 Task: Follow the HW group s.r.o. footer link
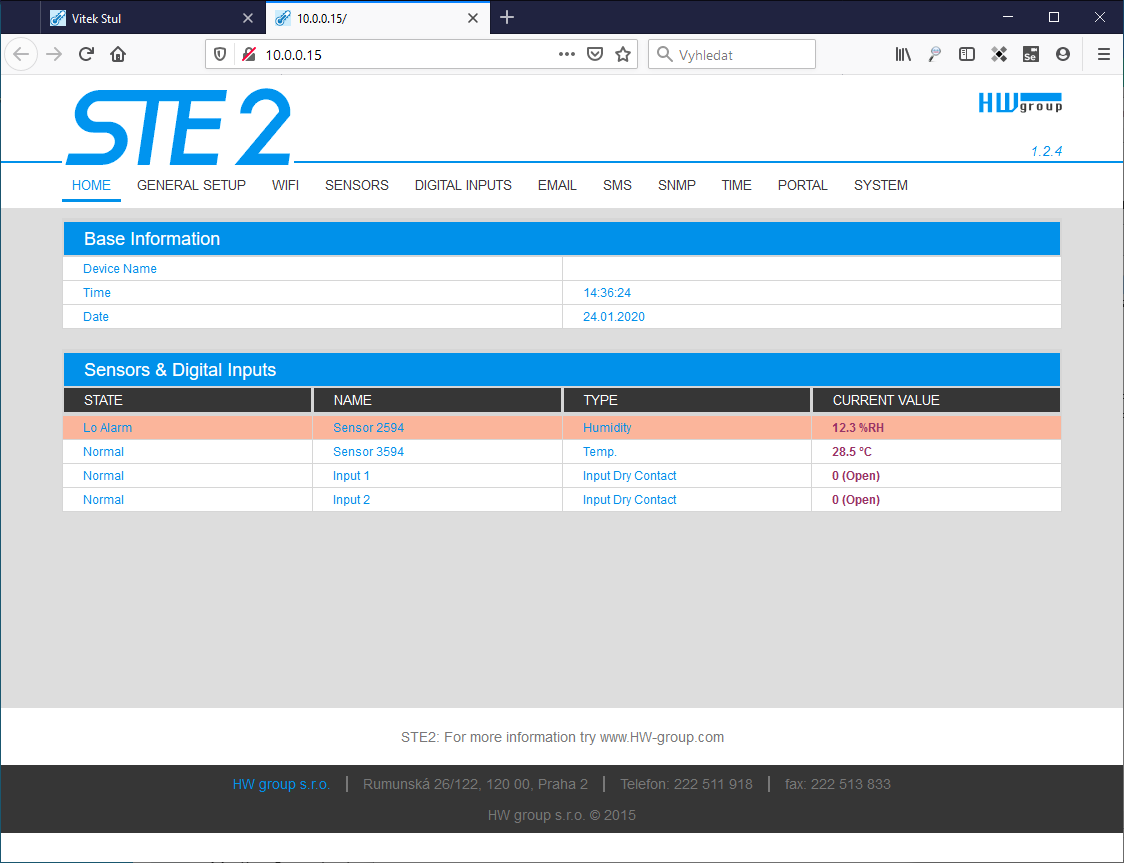[x=281, y=784]
